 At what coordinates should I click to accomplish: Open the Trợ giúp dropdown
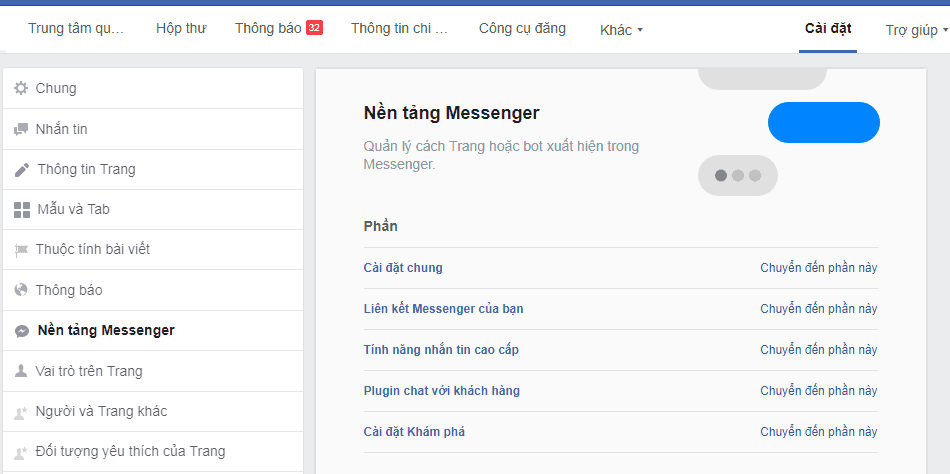(916, 30)
